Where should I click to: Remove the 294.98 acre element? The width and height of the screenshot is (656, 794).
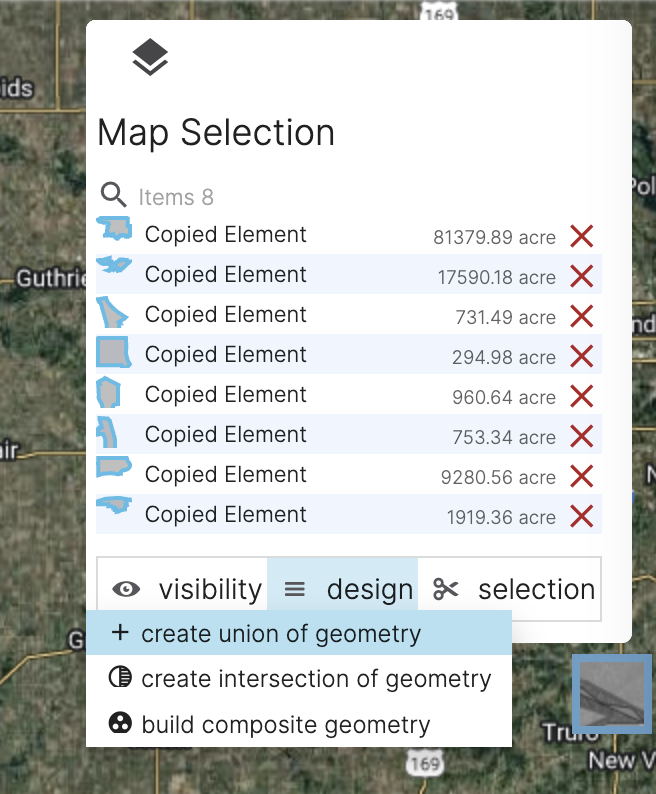[582, 356]
